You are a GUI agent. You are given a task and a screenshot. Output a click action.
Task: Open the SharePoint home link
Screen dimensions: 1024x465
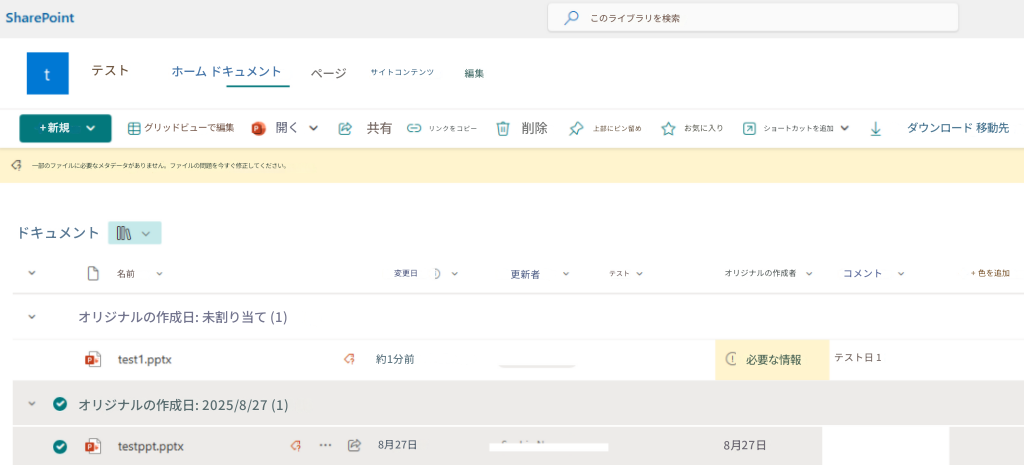[x=40, y=18]
